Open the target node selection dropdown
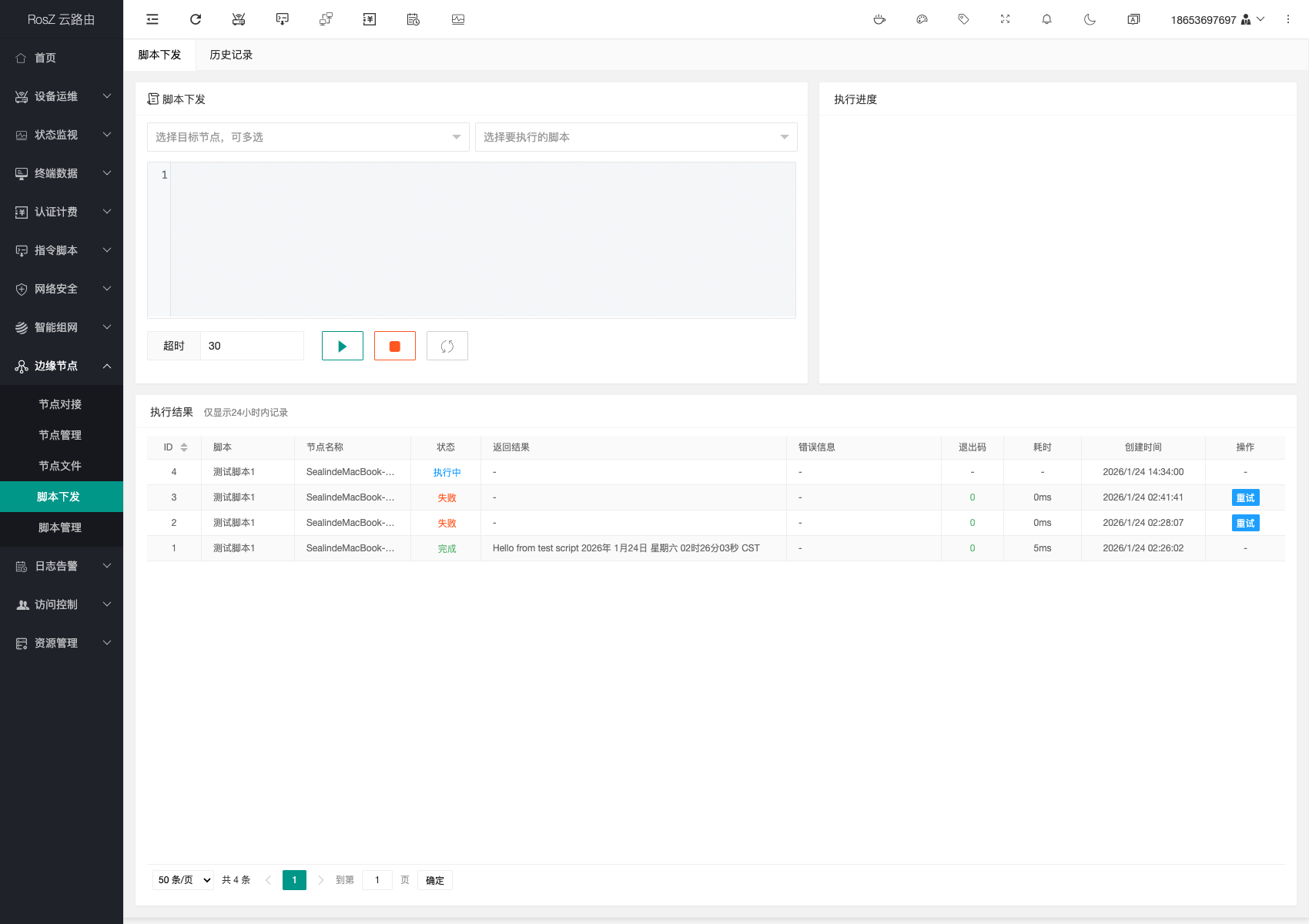The image size is (1309, 924). tap(308, 137)
